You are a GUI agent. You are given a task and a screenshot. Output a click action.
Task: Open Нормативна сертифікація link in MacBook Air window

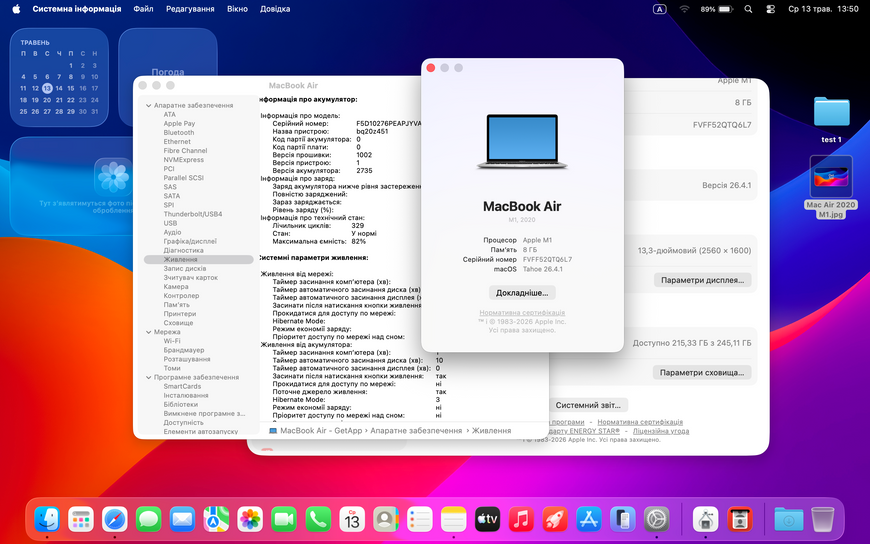(522, 313)
